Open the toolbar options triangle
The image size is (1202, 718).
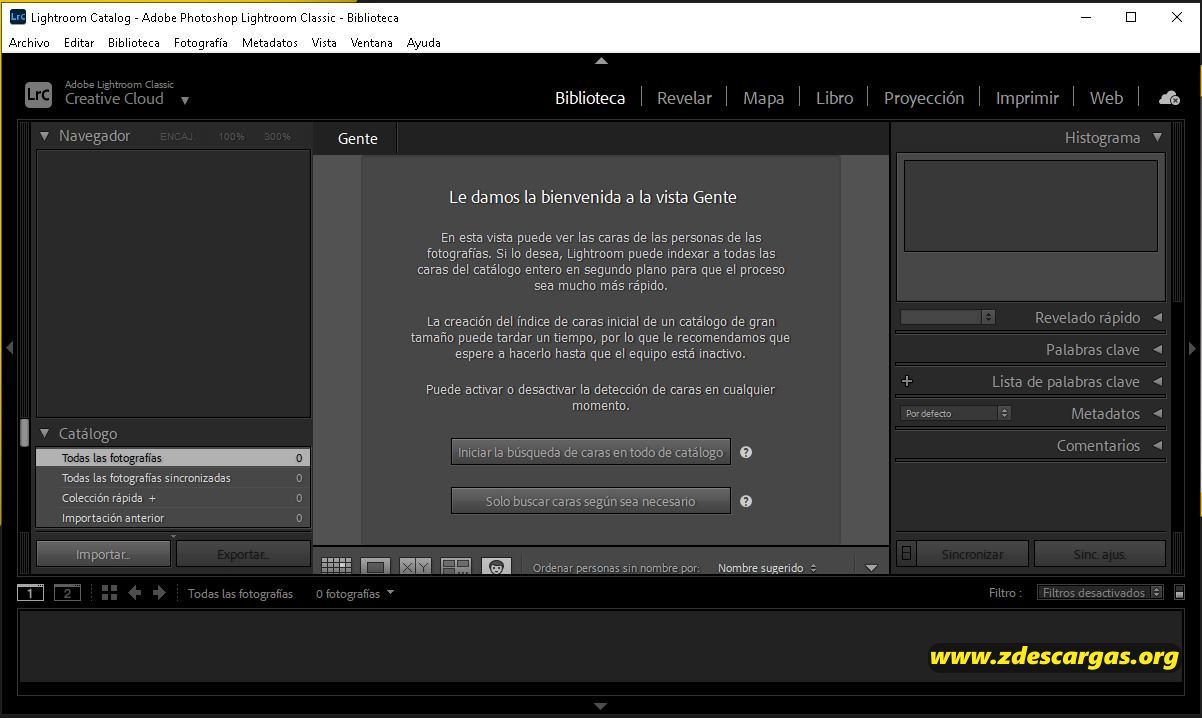(871, 568)
